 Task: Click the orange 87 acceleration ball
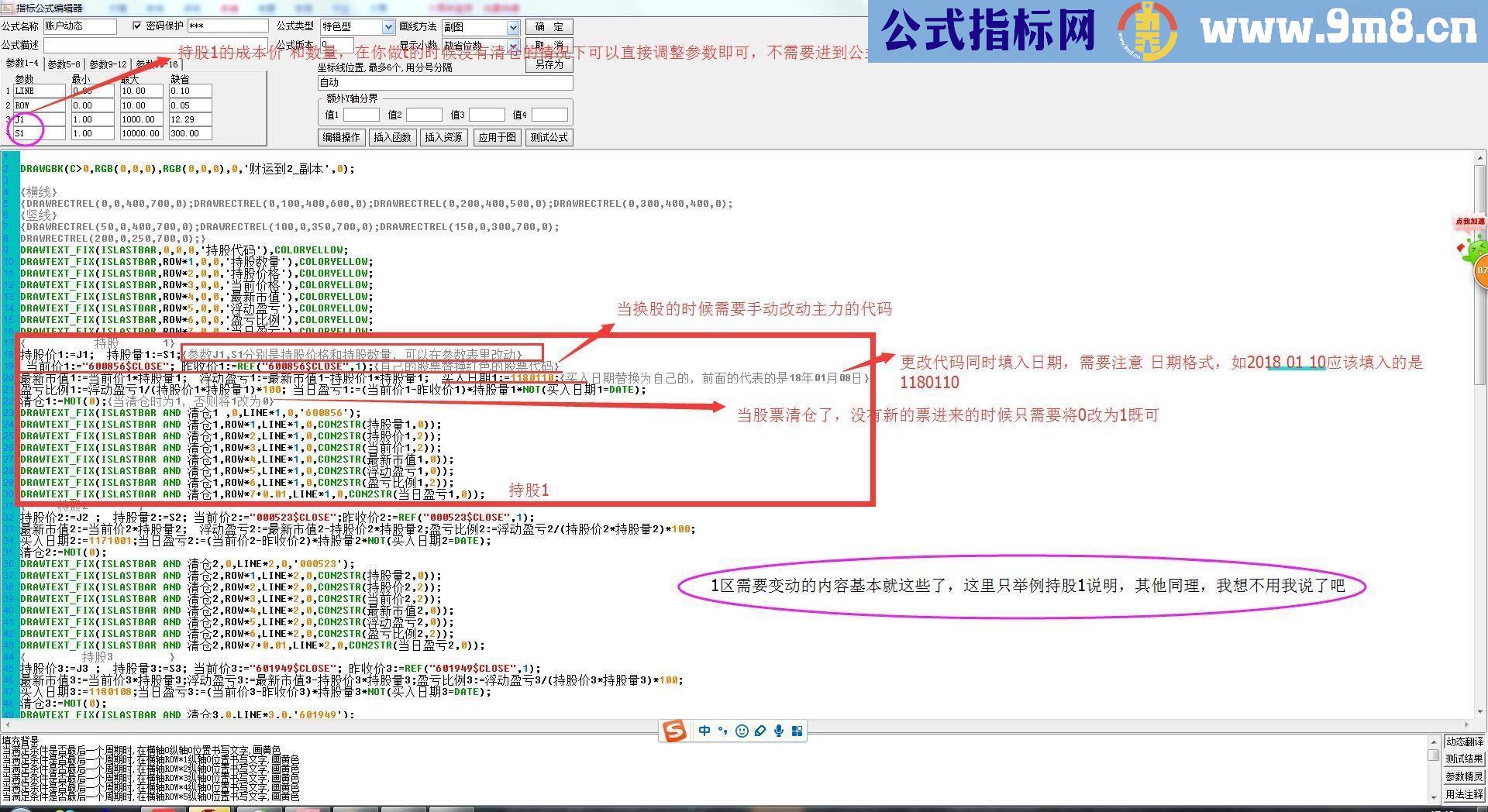pos(1481,270)
